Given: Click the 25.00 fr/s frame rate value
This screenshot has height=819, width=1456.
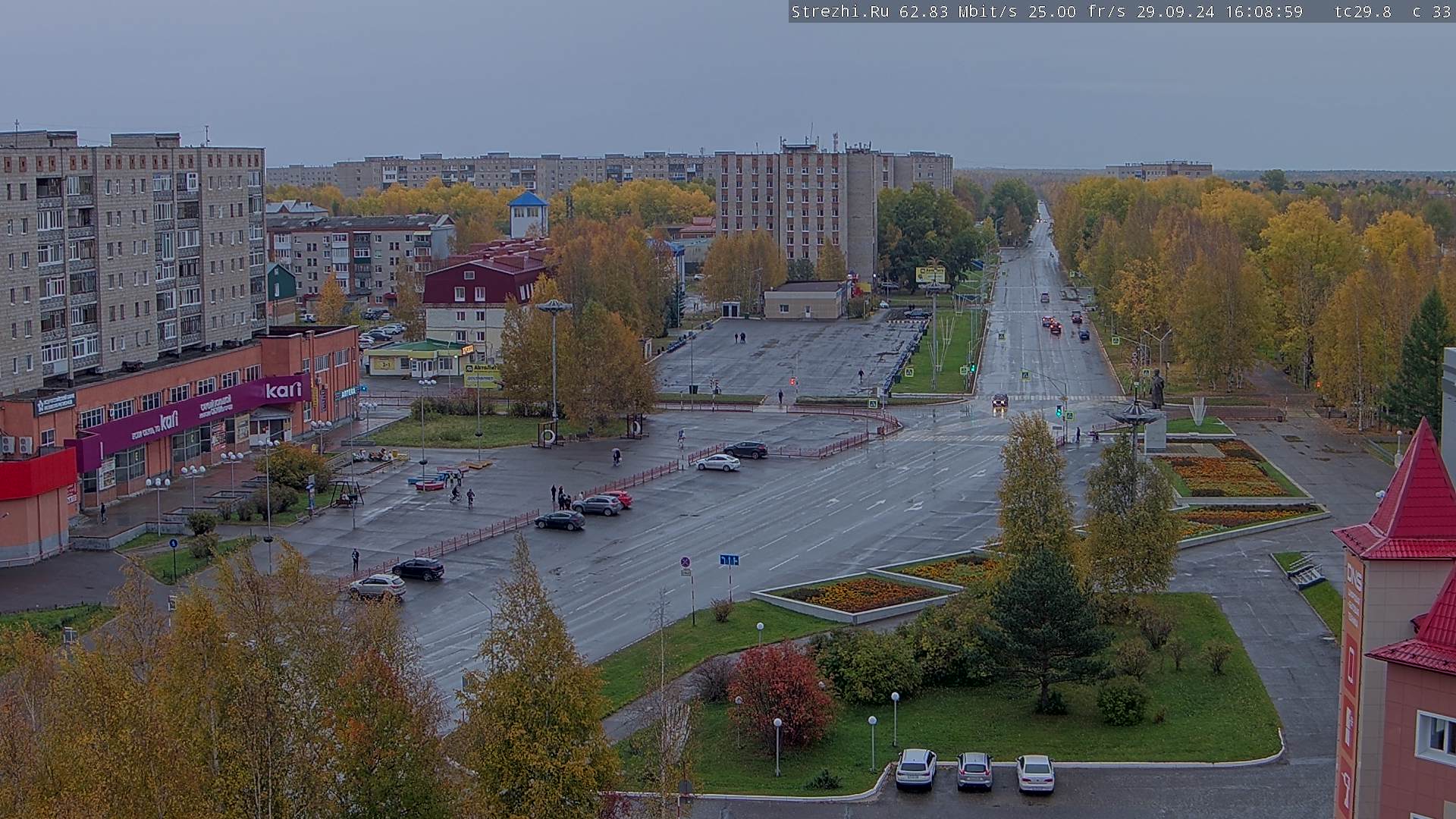Looking at the screenshot, I should pyautogui.click(x=1077, y=11).
